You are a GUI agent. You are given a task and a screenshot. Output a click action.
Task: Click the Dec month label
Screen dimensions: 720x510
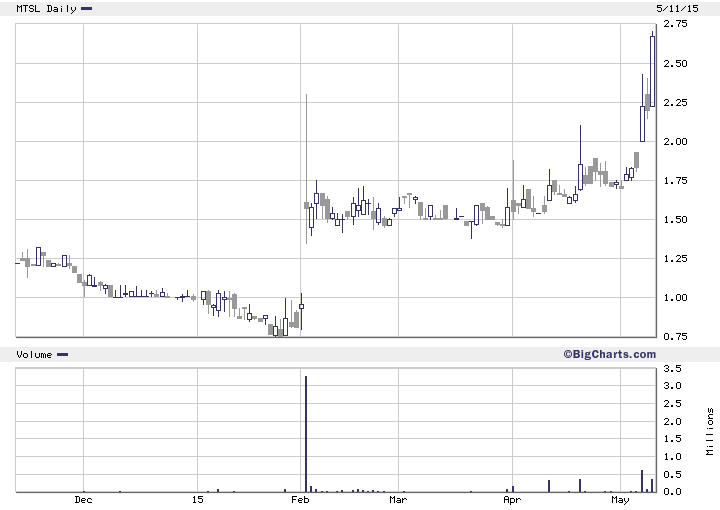(83, 499)
